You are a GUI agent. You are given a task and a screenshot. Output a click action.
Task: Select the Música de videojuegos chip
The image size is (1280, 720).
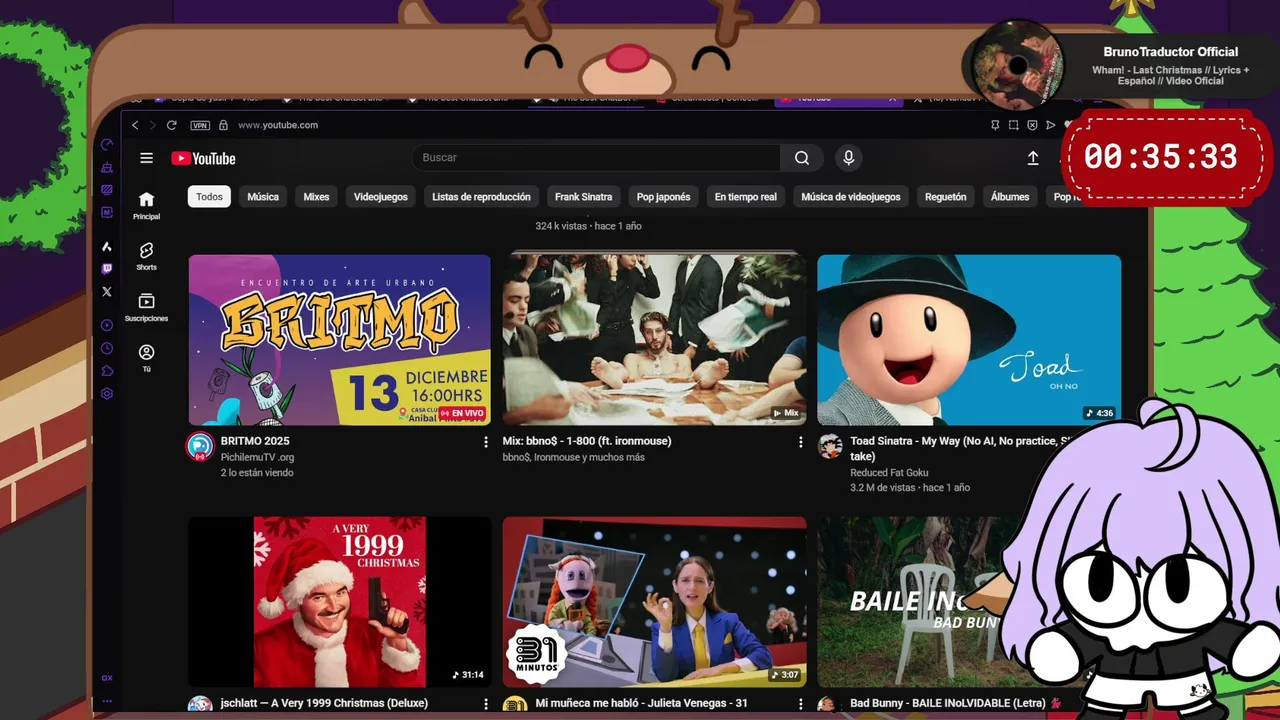851,197
